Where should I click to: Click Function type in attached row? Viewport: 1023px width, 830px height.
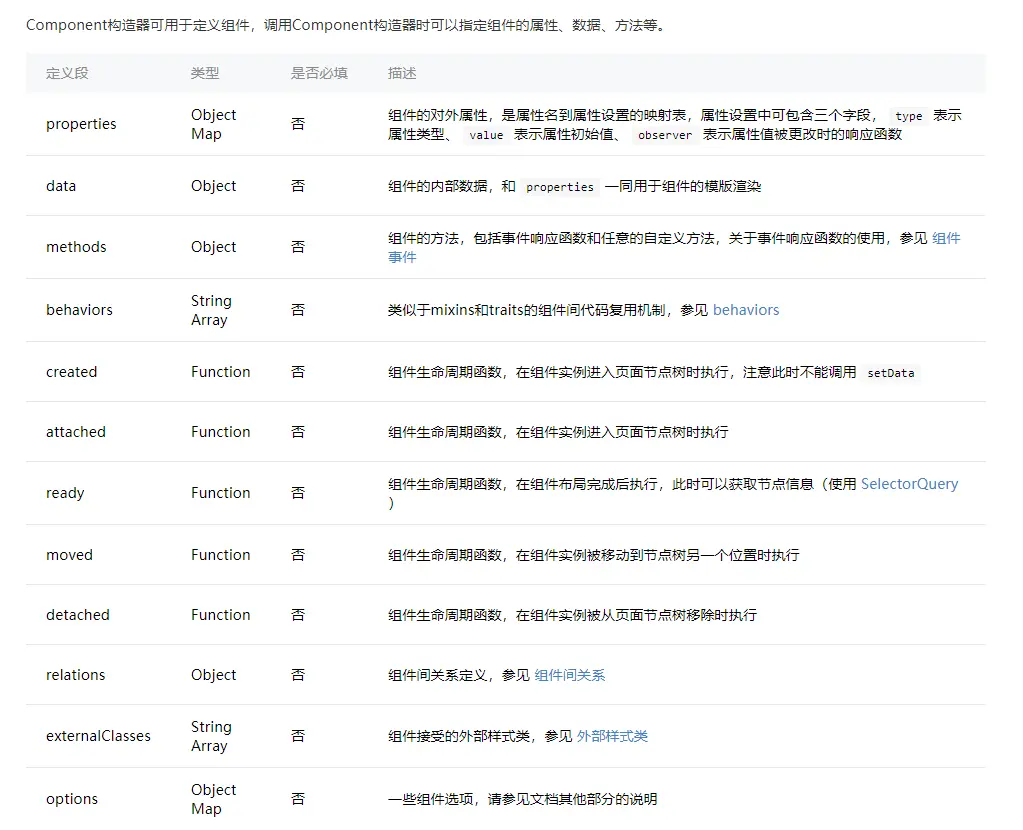point(221,432)
